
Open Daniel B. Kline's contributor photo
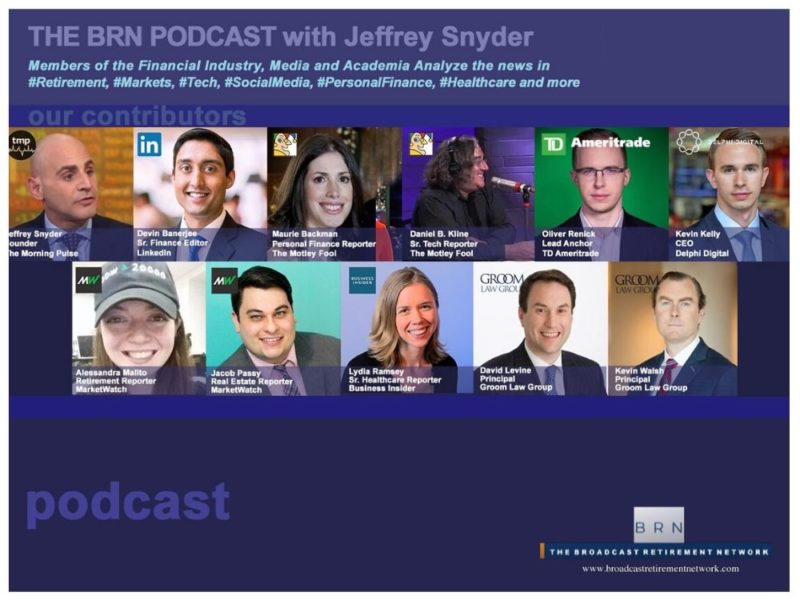468,194
